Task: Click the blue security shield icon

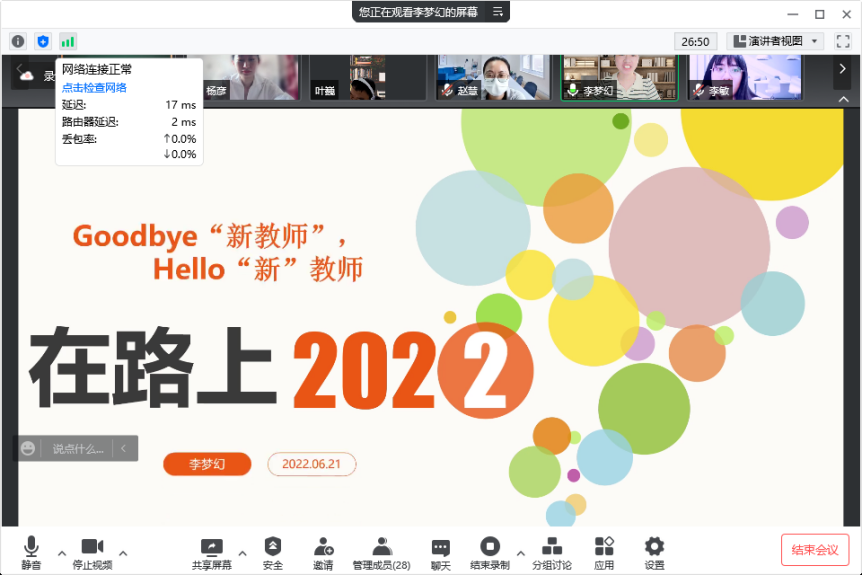Action: [x=43, y=41]
